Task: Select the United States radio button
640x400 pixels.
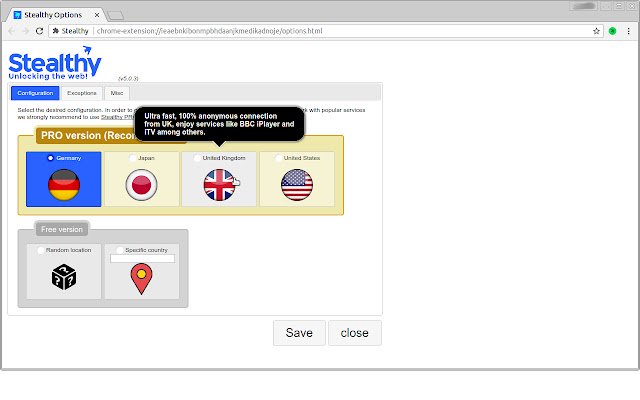Action: (x=278, y=158)
